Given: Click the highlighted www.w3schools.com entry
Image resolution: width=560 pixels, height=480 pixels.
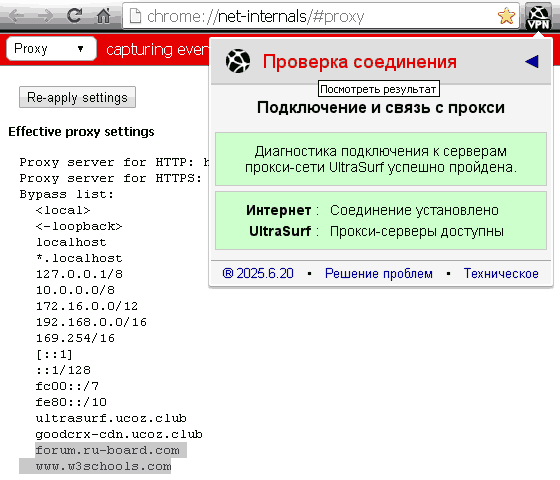Looking at the screenshot, I should [103, 466].
